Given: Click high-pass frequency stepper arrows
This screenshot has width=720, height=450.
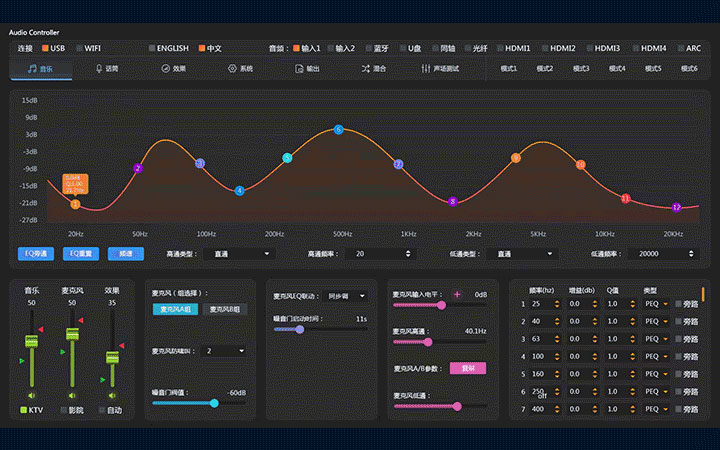Looking at the screenshot, I should [408, 253].
